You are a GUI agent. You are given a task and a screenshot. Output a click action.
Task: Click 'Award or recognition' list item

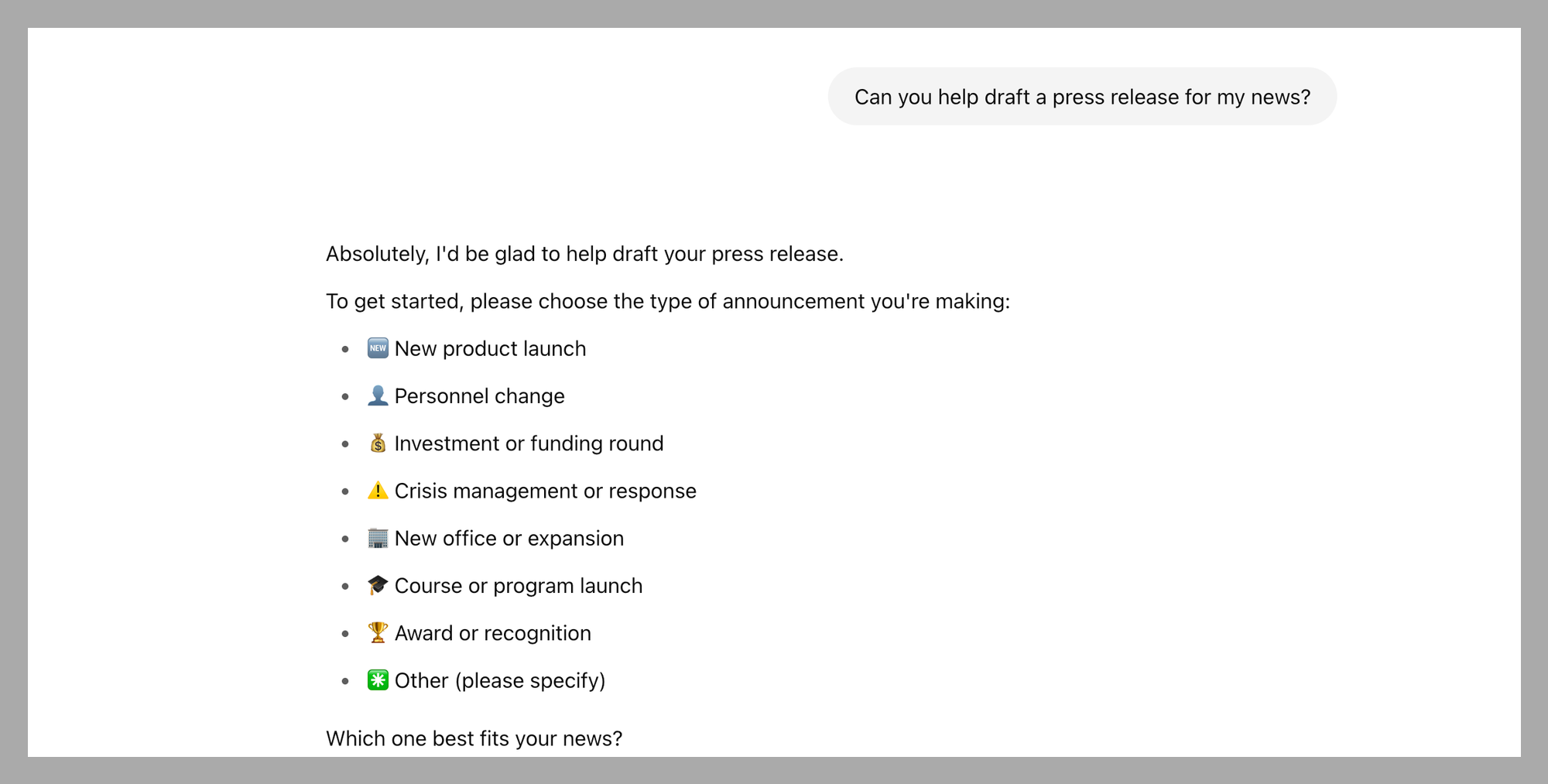click(492, 633)
